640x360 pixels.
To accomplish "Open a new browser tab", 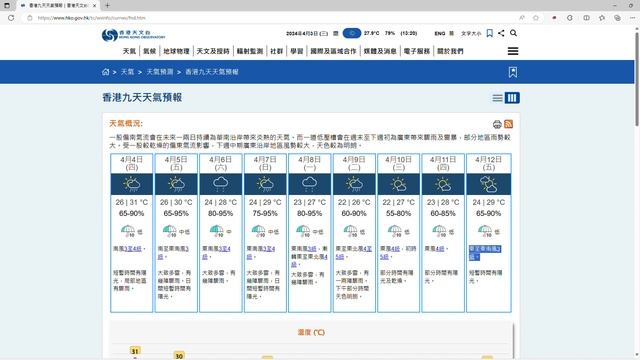I will pyautogui.click(x=107, y=5).
